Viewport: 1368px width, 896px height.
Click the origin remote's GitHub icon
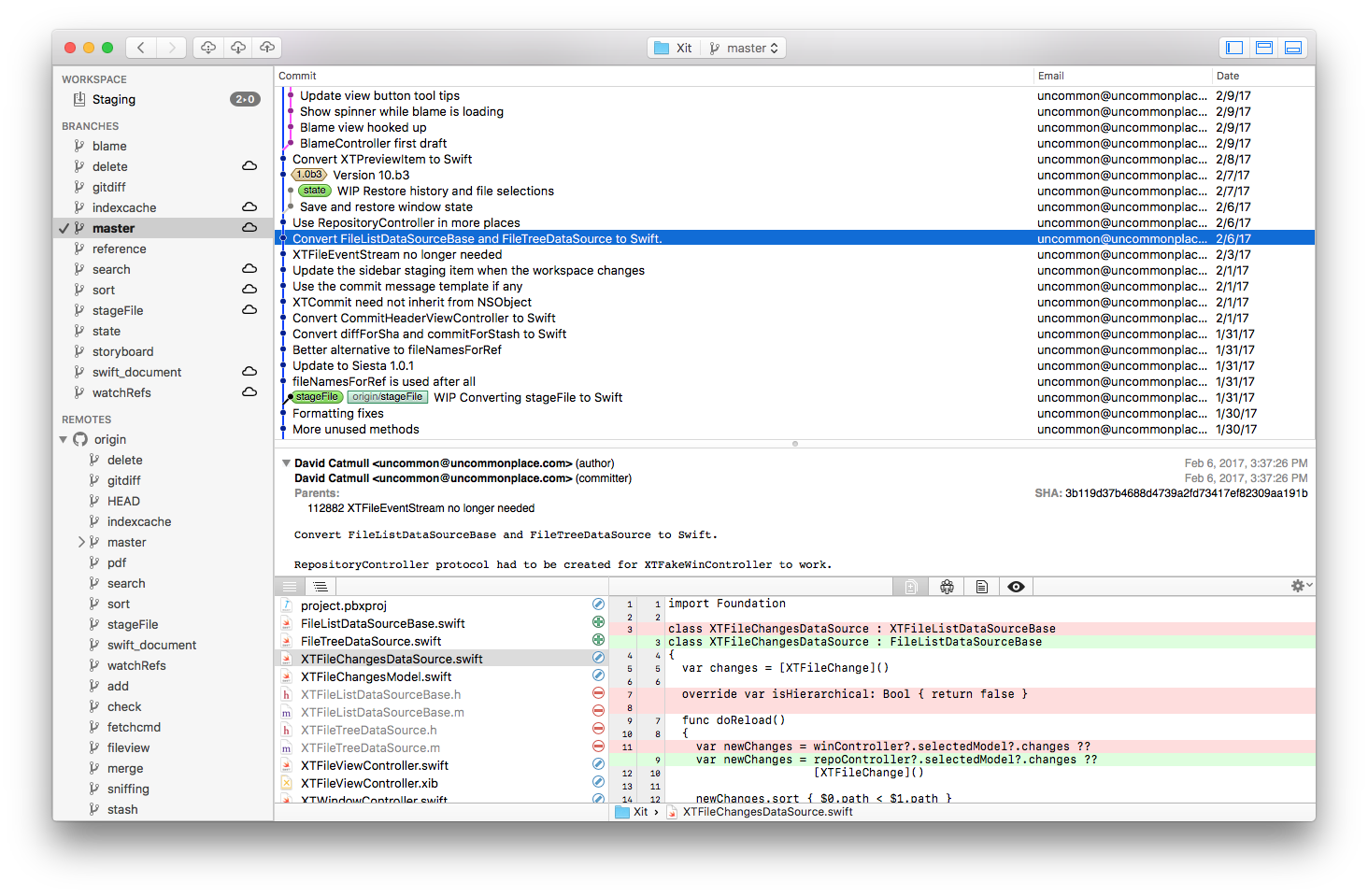[79, 439]
